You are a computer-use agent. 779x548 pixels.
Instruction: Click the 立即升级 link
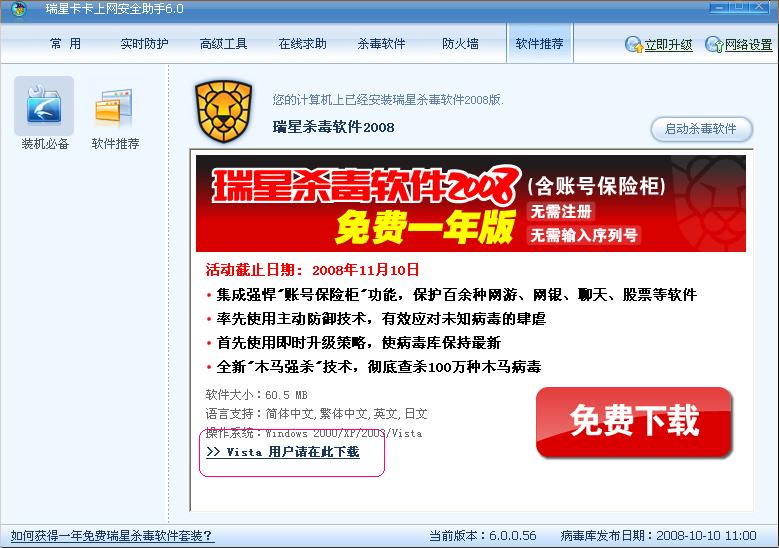668,45
